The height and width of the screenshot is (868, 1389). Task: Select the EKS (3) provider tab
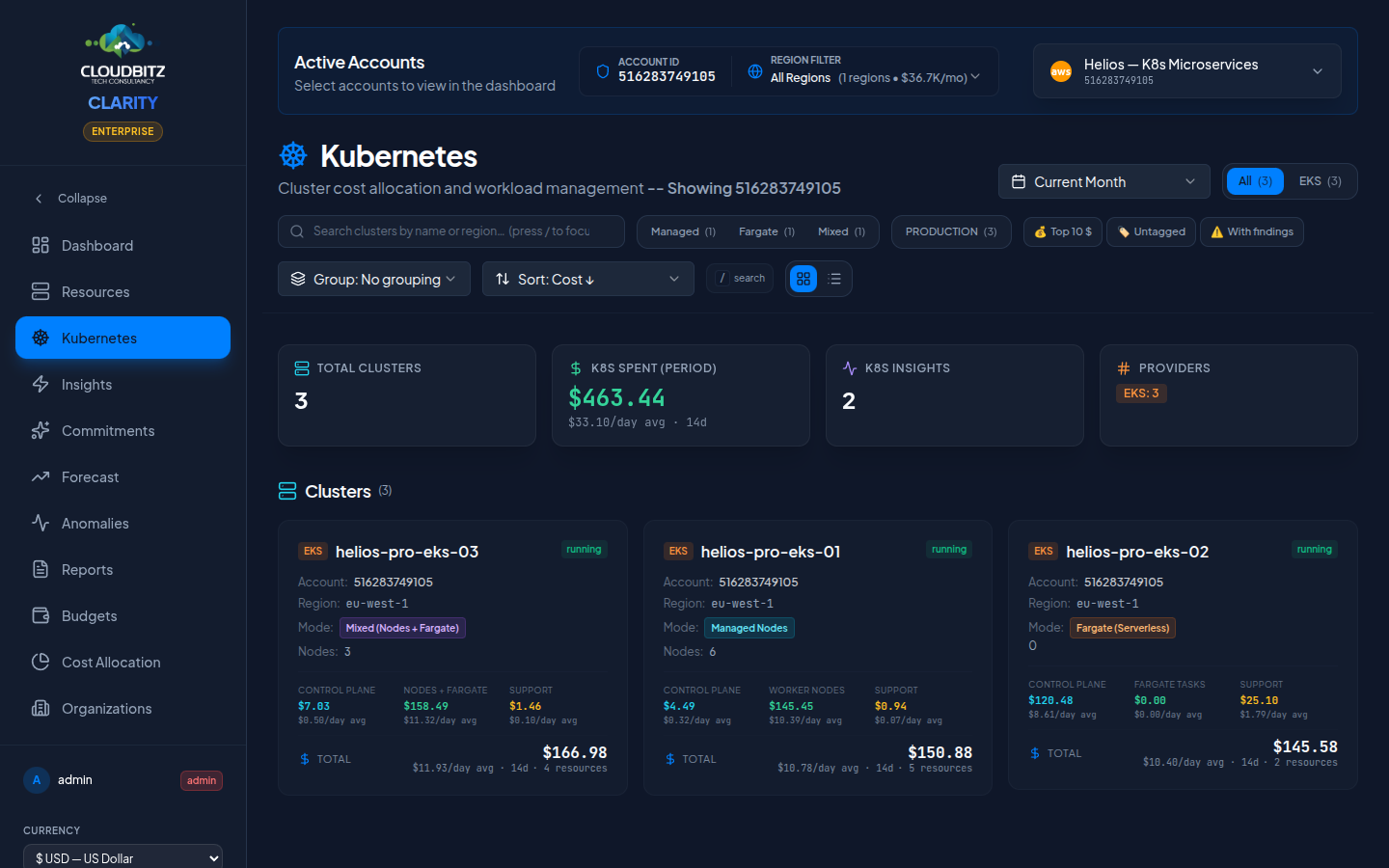pyautogui.click(x=1320, y=181)
